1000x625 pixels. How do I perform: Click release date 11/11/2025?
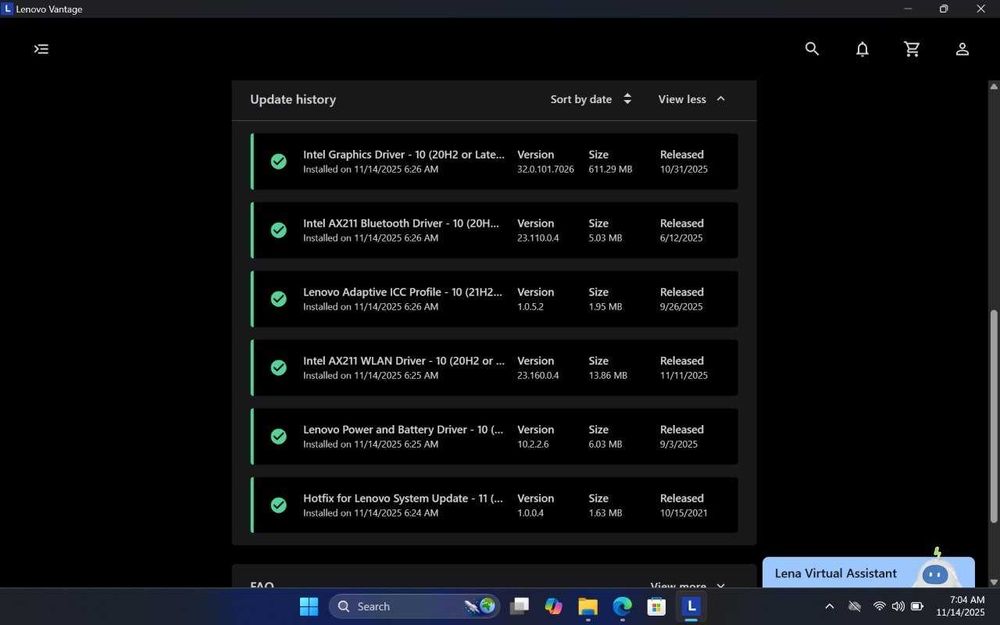click(684, 376)
